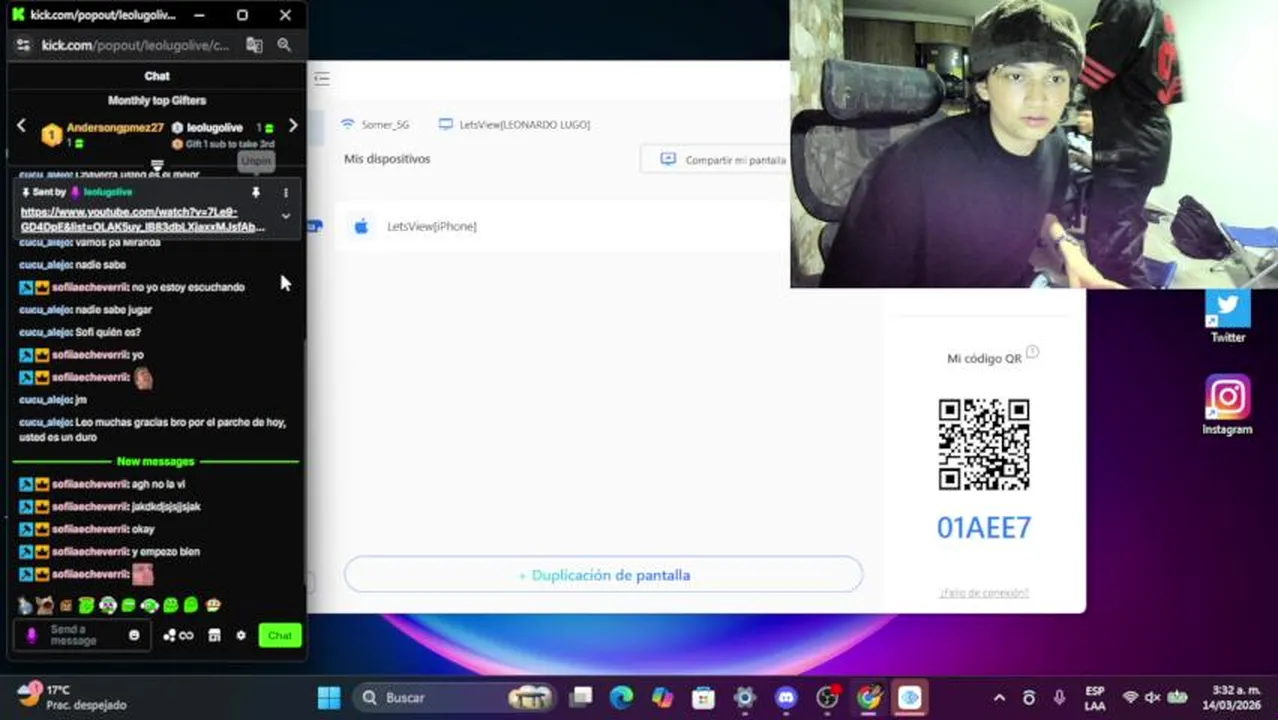Open Task View from taskbar

(581, 697)
